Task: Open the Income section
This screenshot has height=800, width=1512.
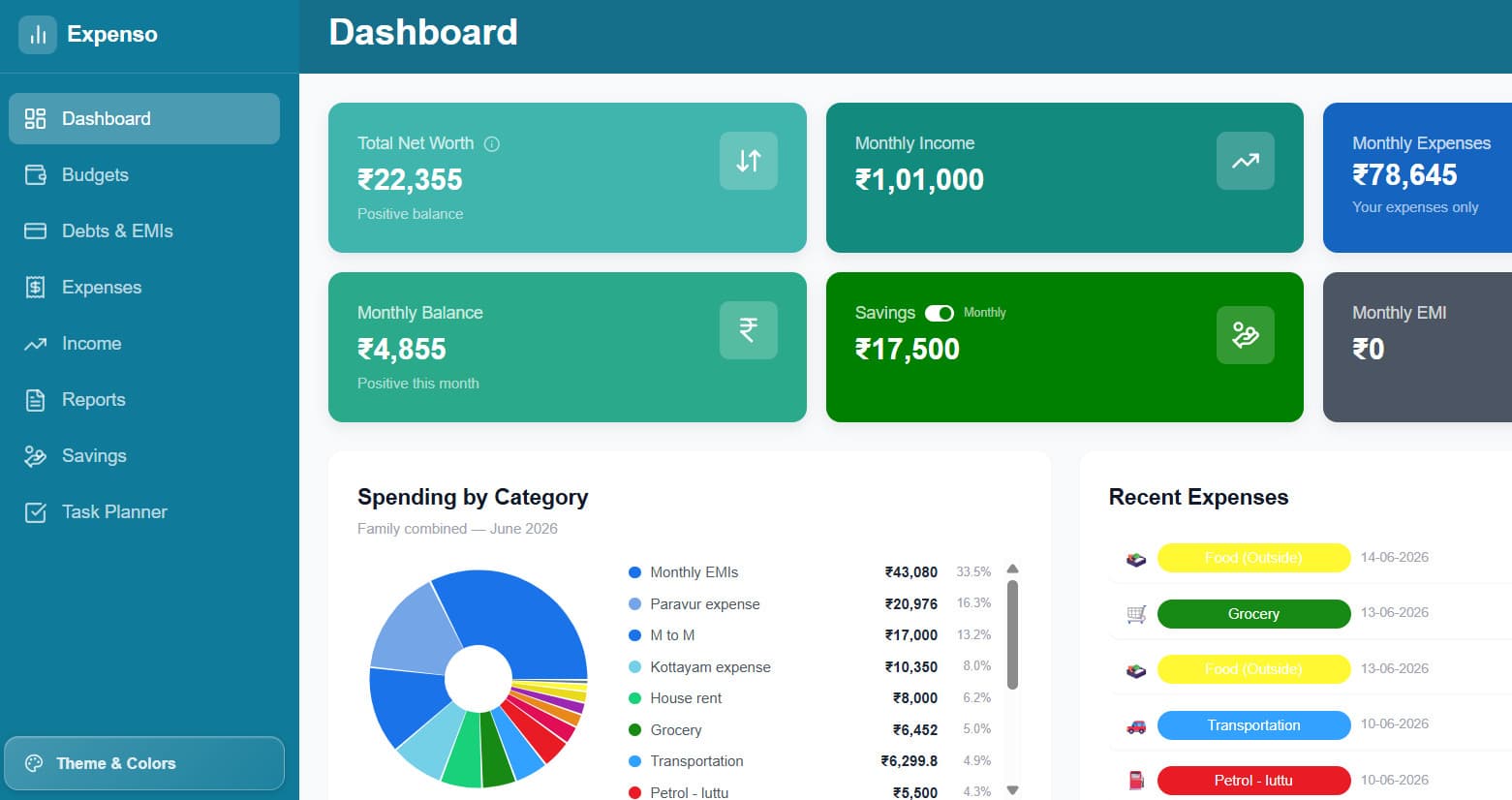Action: [x=144, y=343]
